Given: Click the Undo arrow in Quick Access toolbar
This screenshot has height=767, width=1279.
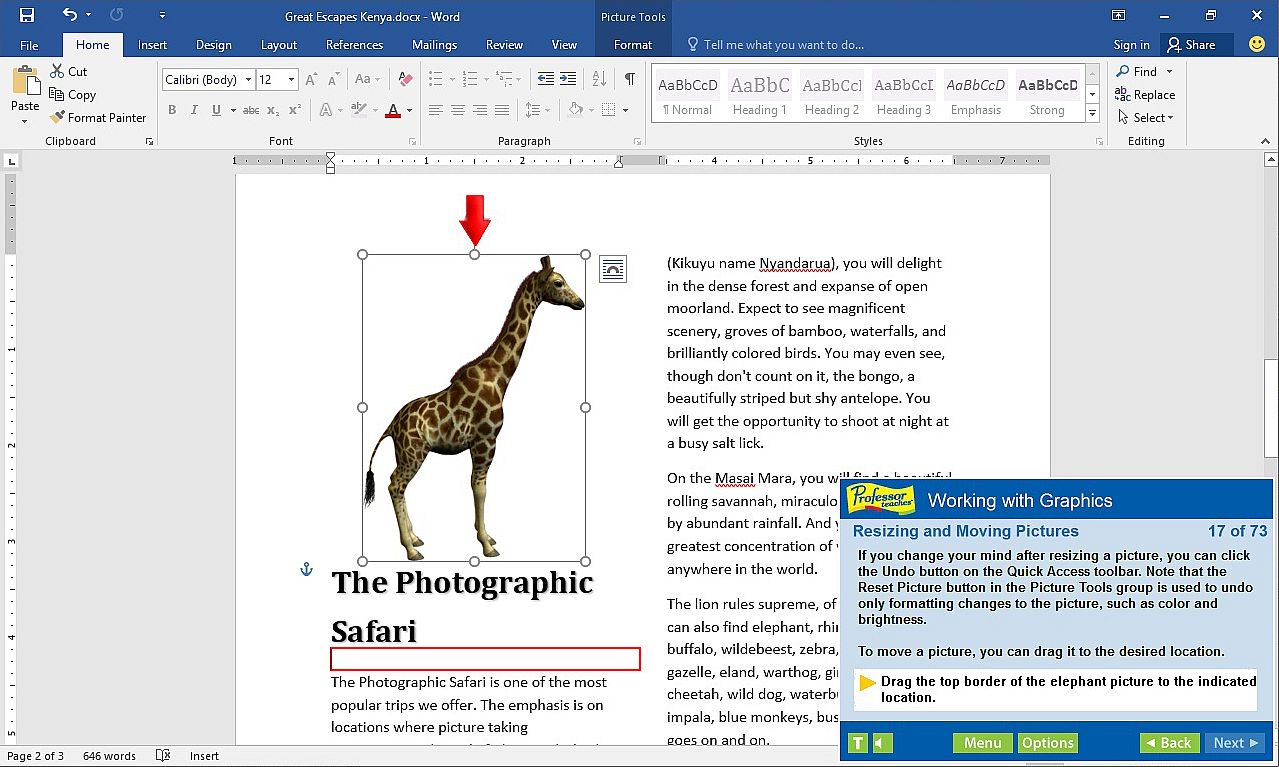Looking at the screenshot, I should (x=69, y=15).
